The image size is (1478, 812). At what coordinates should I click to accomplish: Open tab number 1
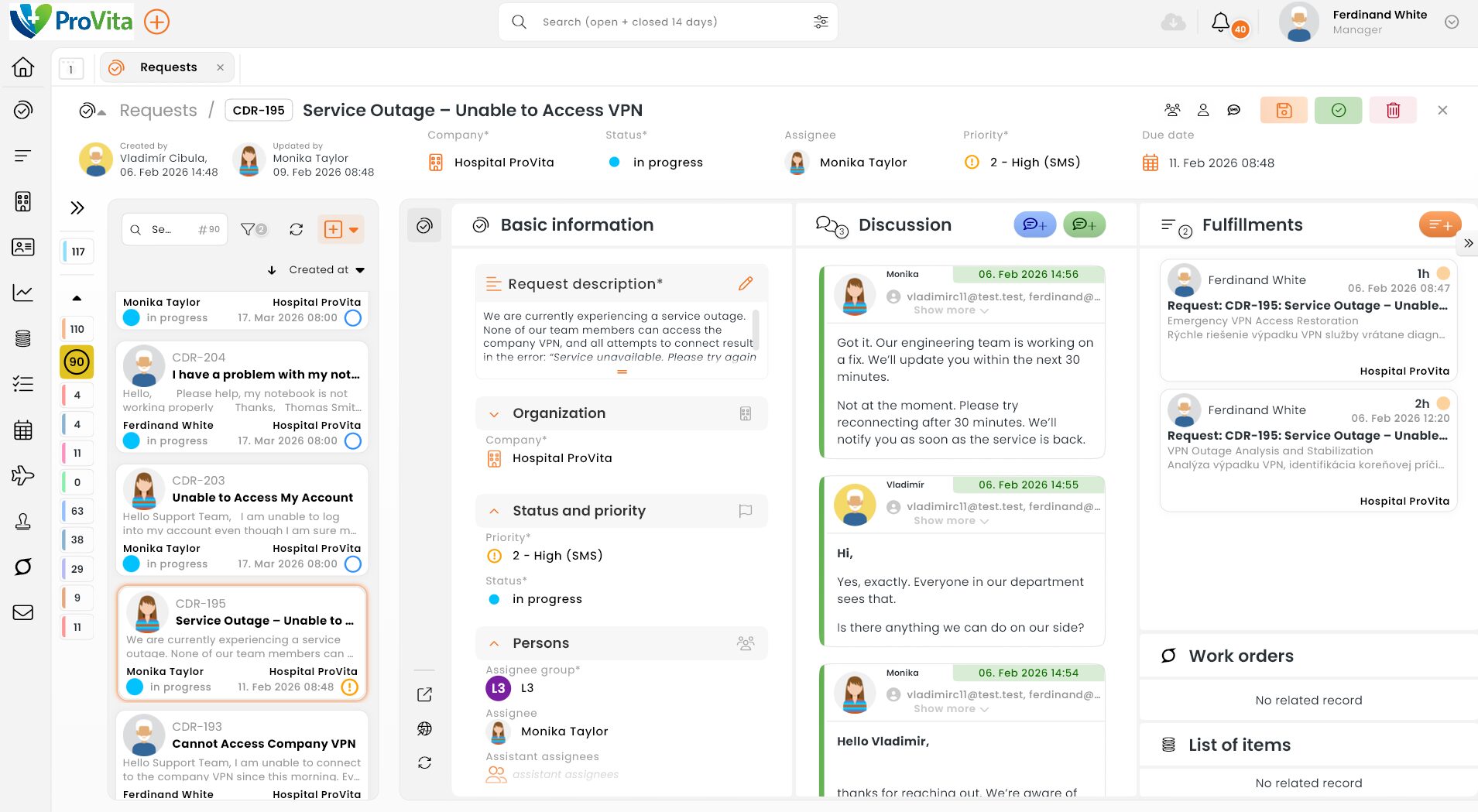click(x=71, y=69)
